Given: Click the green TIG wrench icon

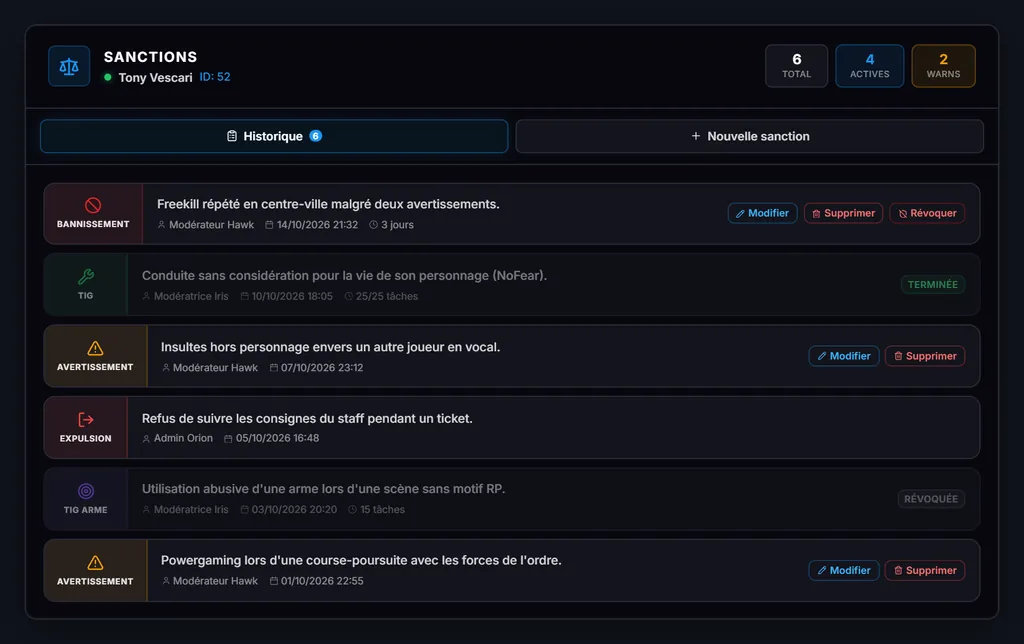Looking at the screenshot, I should coord(86,277).
